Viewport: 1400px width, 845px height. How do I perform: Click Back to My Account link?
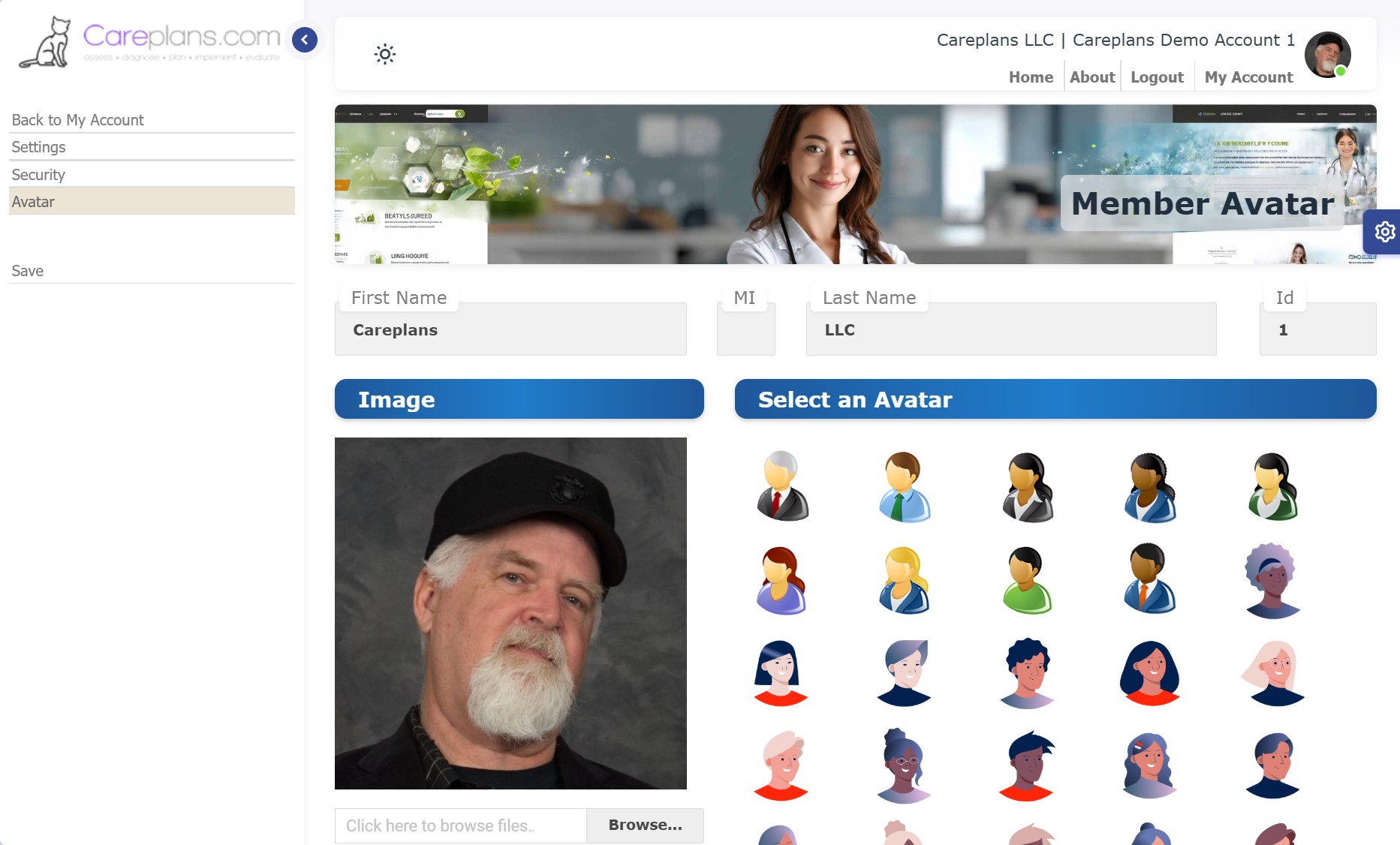click(77, 120)
